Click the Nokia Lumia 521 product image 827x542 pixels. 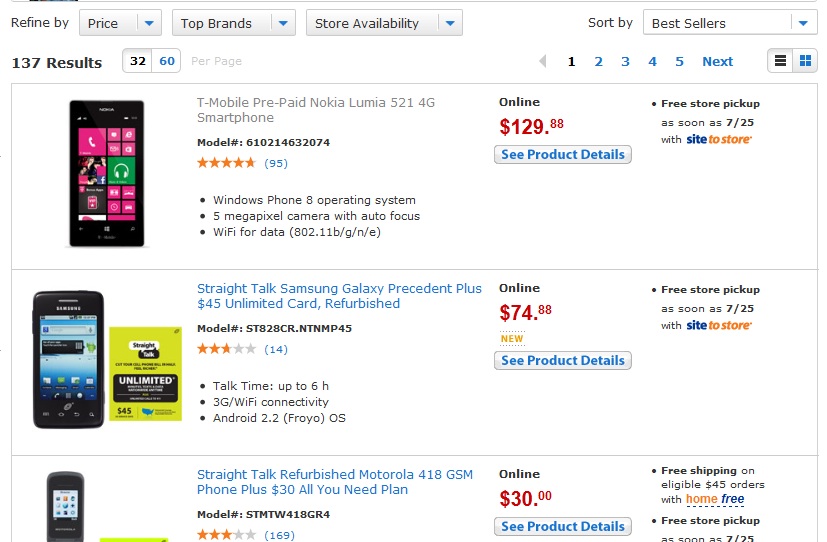(x=105, y=172)
